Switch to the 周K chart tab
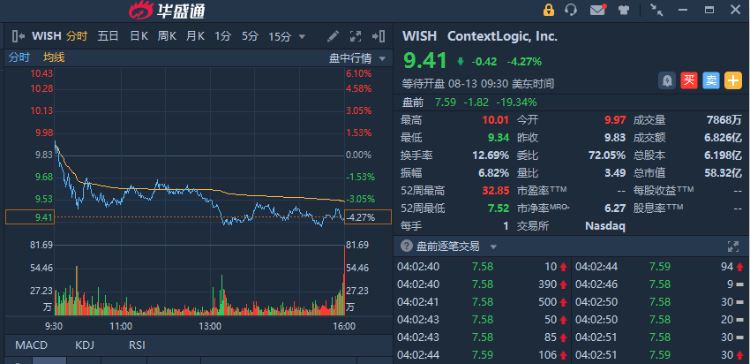 point(167,36)
